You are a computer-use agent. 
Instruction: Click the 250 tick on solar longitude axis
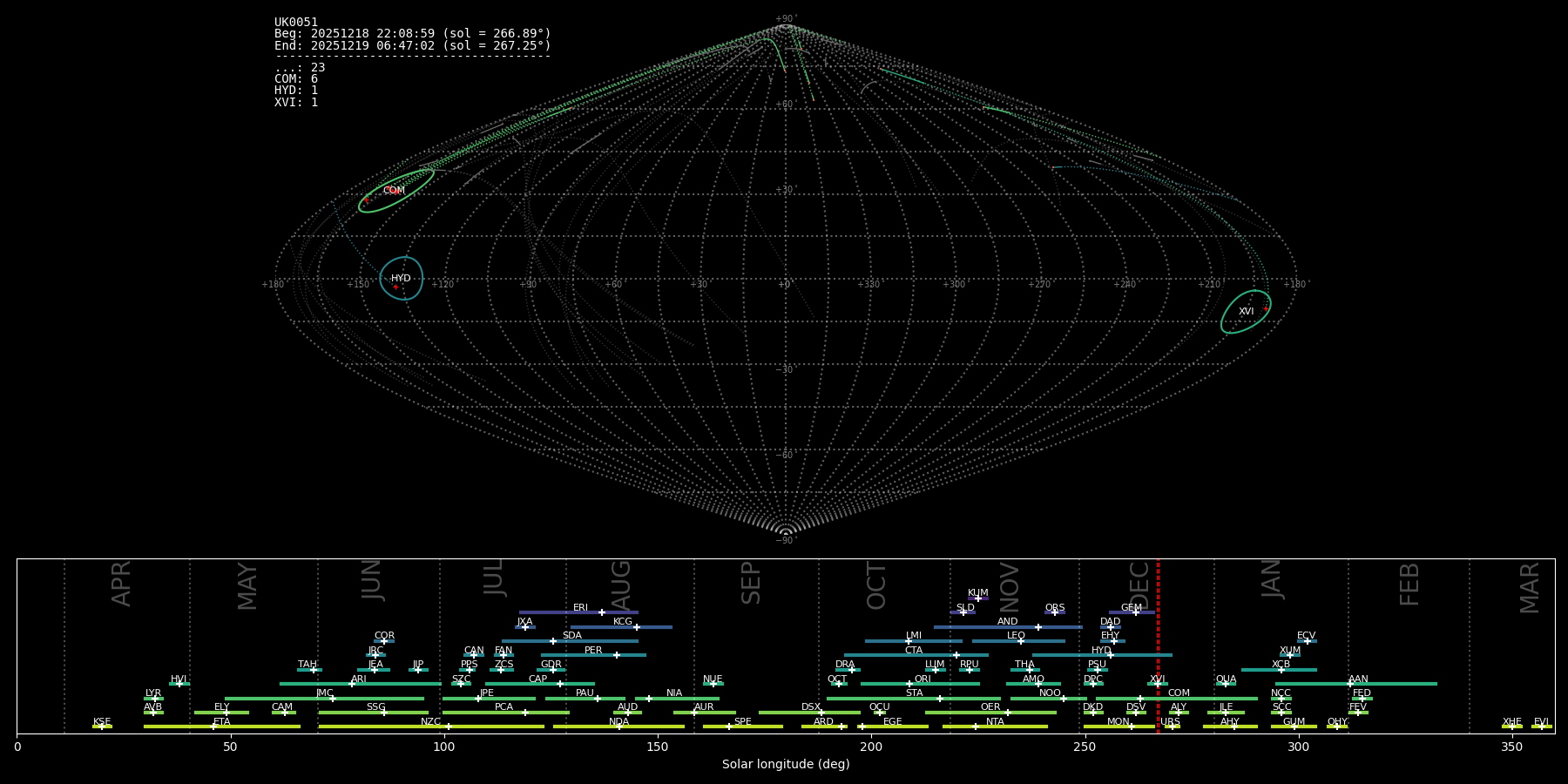coord(1085,747)
